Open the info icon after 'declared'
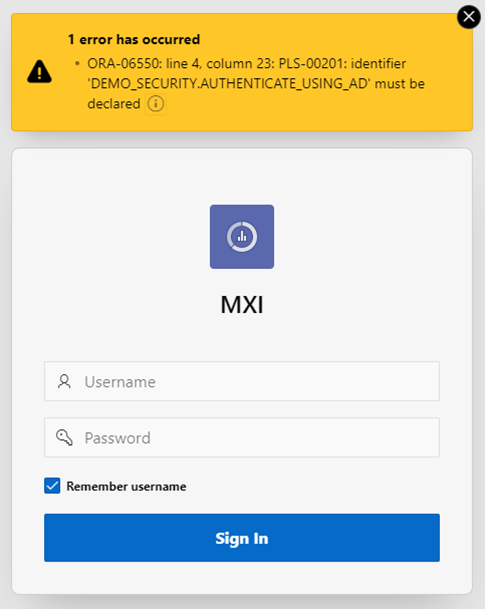 156,104
